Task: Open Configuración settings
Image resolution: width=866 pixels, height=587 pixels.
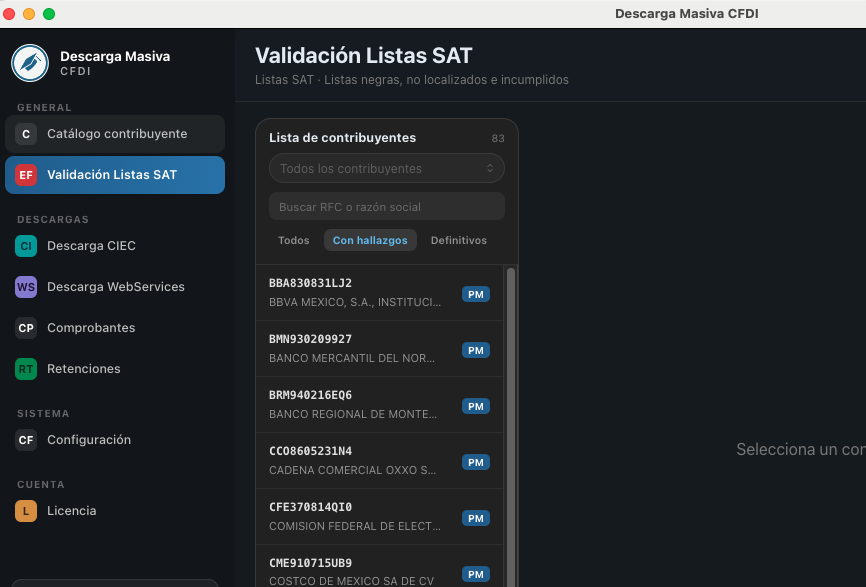Action: tap(115, 440)
